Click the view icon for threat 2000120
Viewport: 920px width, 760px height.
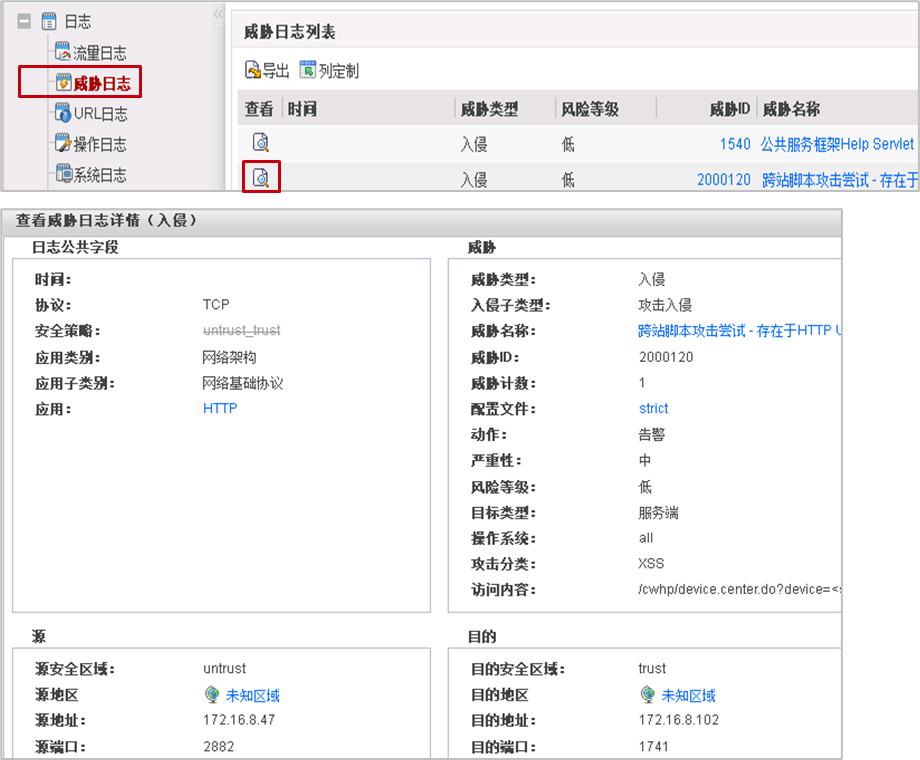(260, 178)
